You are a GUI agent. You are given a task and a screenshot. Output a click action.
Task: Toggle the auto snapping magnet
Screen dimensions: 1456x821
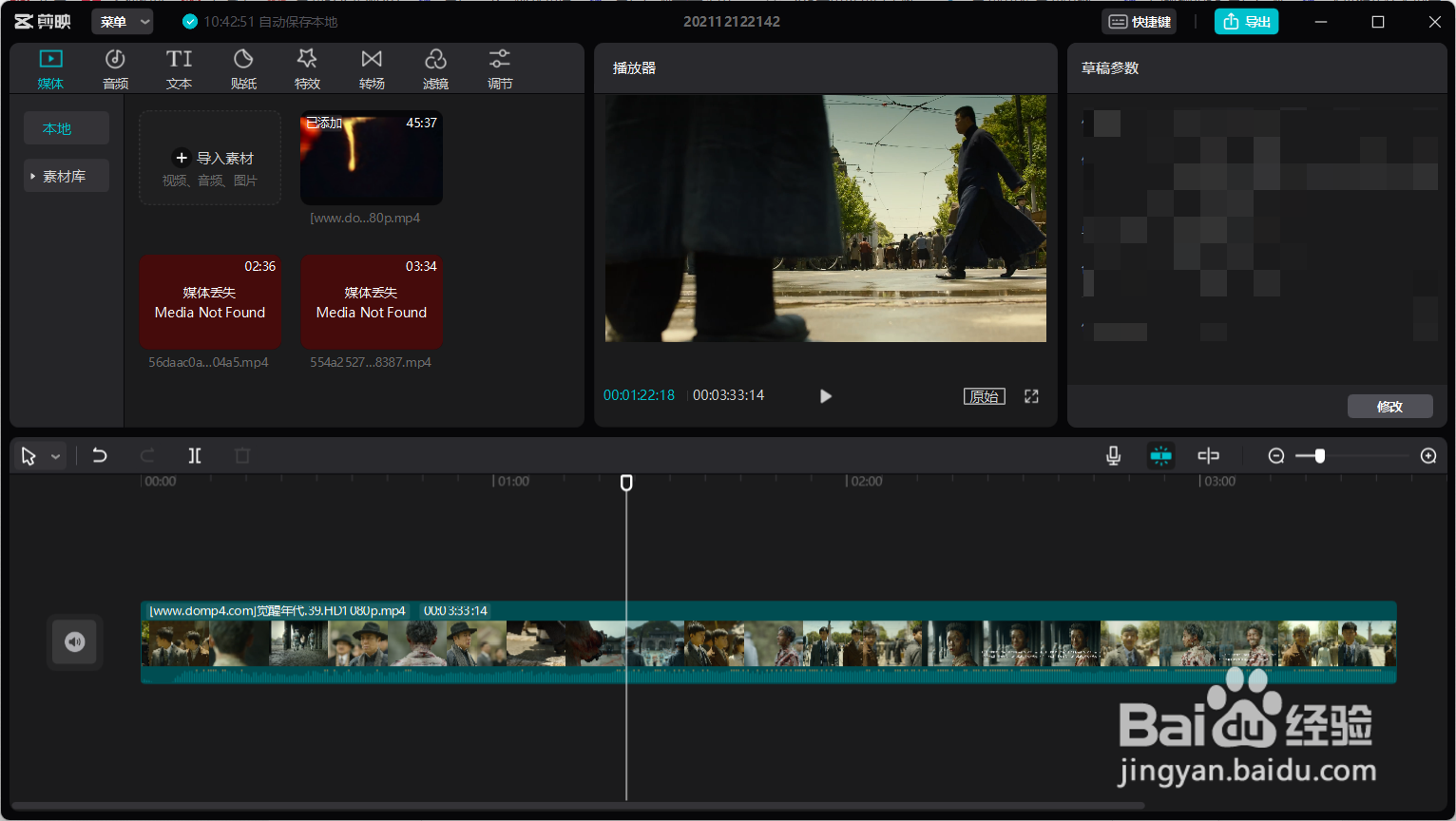click(1161, 456)
